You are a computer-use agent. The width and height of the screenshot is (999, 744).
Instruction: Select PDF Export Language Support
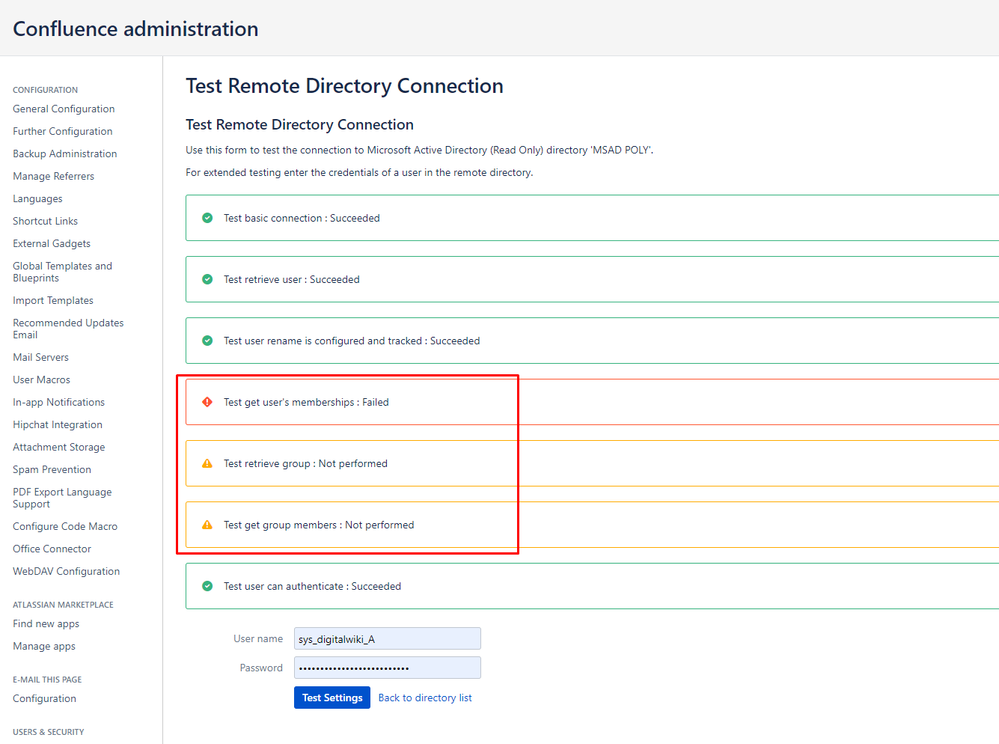point(62,498)
